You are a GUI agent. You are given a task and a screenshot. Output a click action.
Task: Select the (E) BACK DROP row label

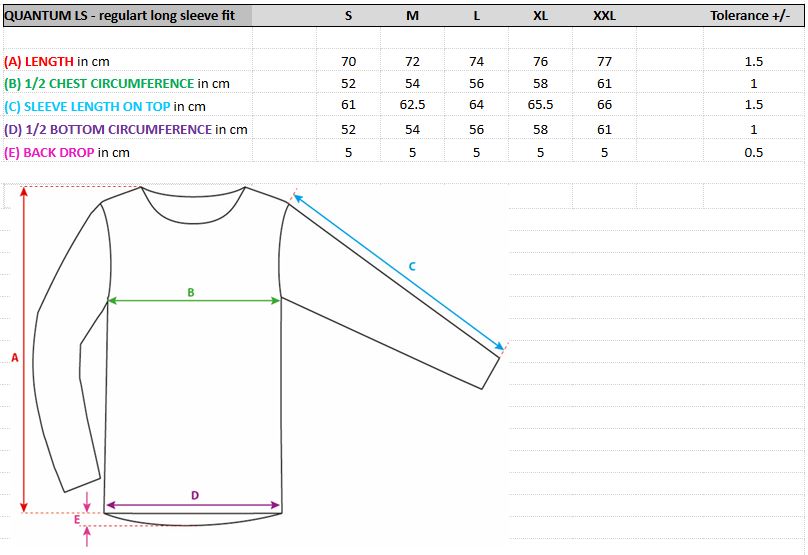67,152
